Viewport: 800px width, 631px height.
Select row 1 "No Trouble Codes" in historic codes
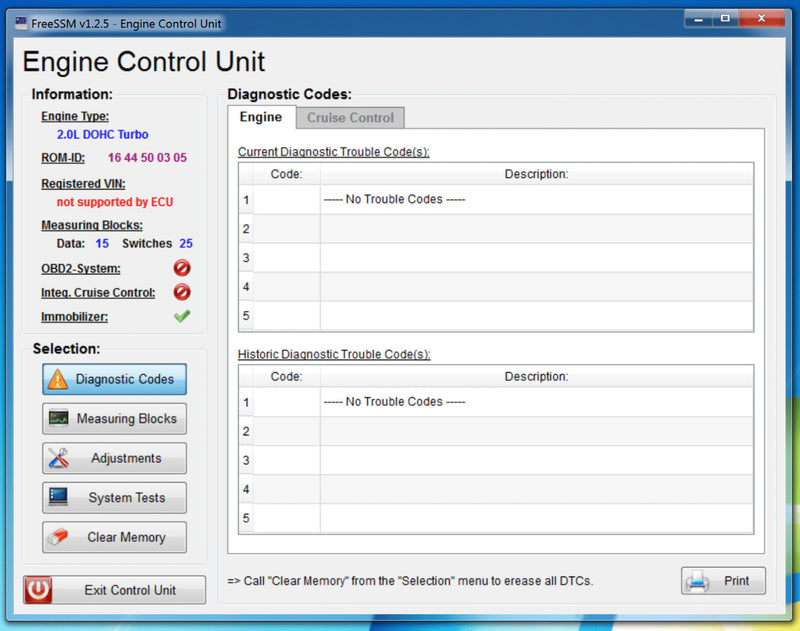pyautogui.click(x=503, y=402)
